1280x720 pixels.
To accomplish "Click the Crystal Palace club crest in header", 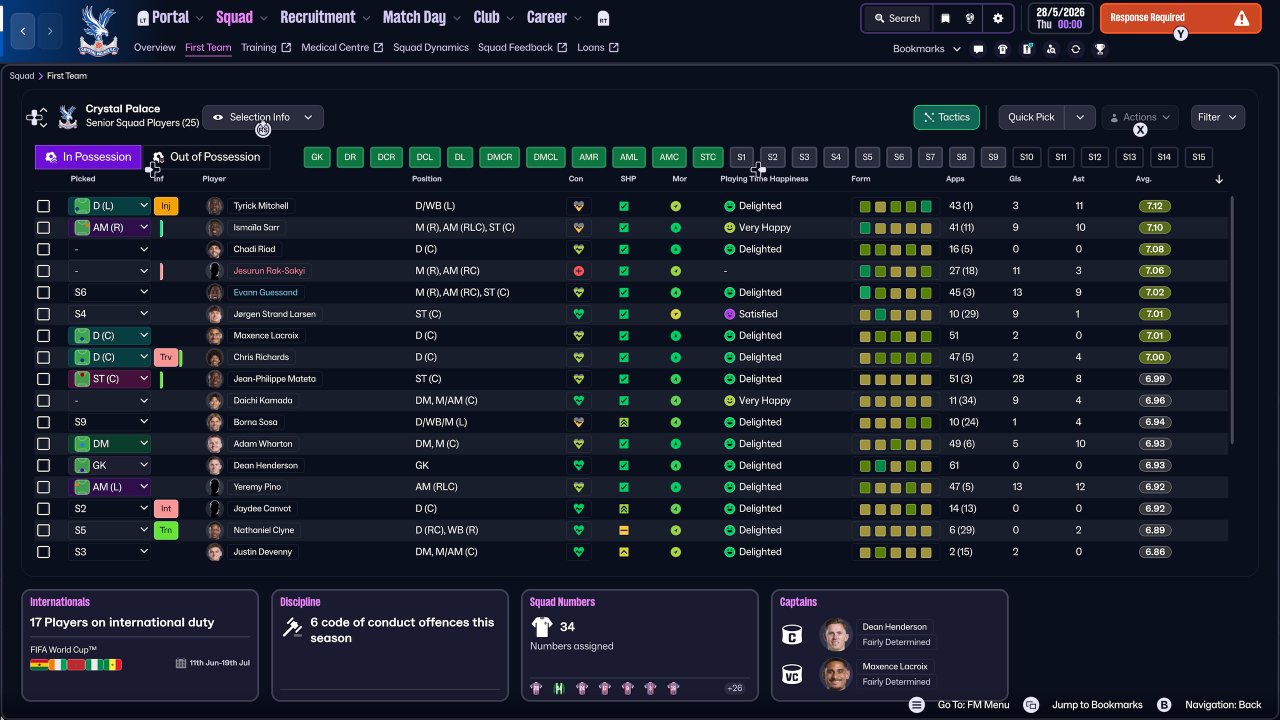I will [x=97, y=30].
